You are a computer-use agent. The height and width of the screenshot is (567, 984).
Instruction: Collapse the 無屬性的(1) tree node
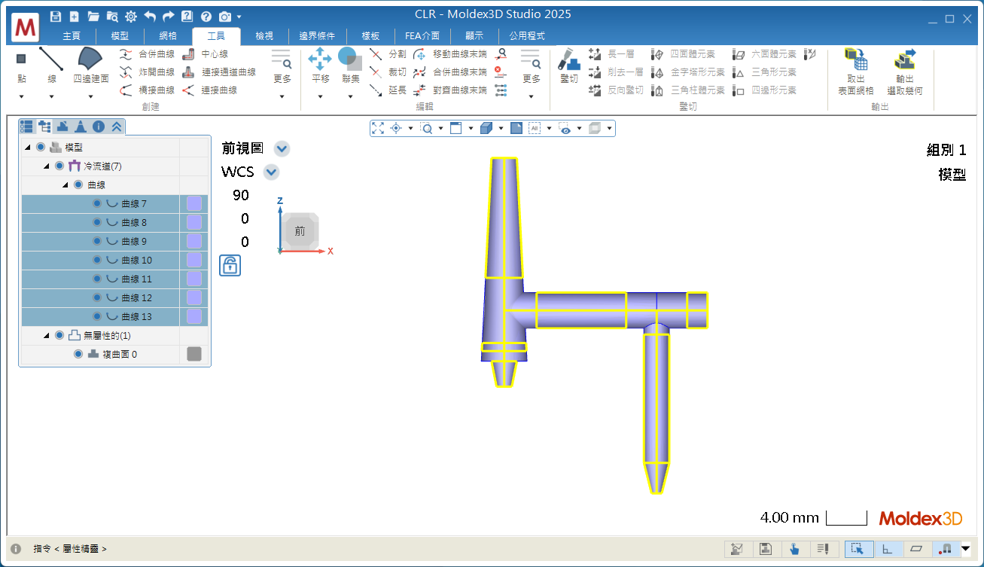click(46, 336)
